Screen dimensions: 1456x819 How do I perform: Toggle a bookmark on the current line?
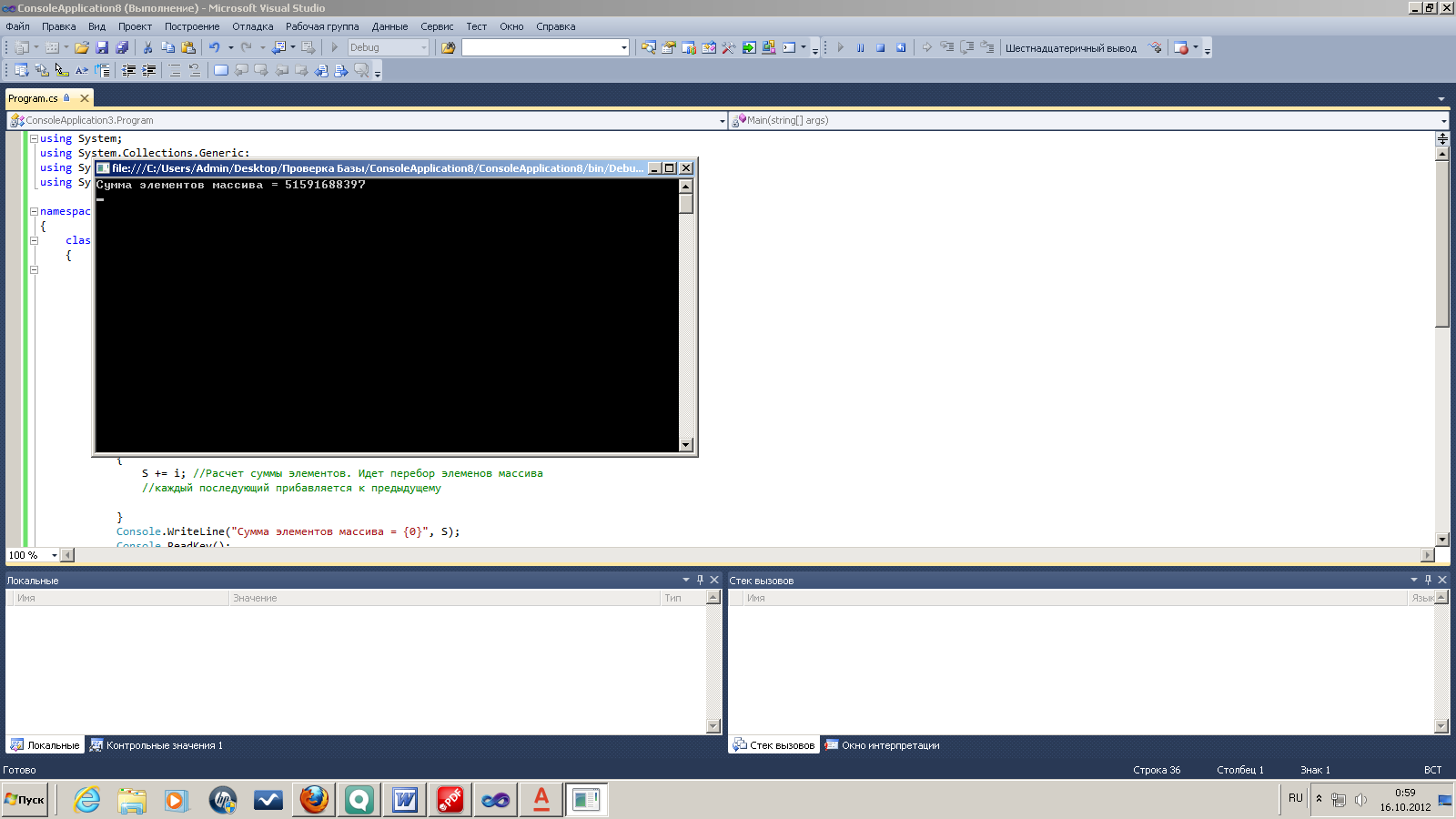click(x=221, y=70)
